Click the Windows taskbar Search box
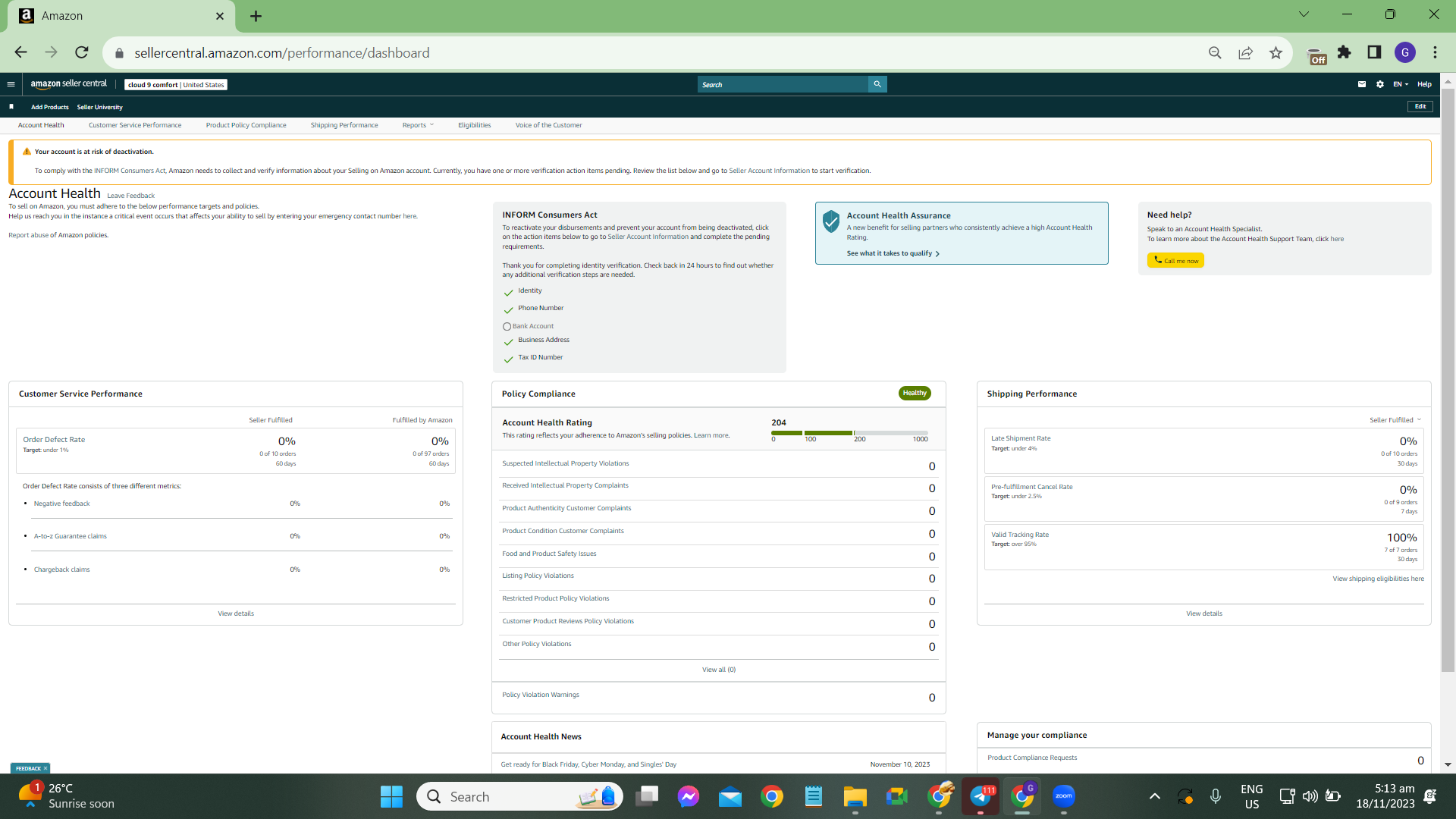The height and width of the screenshot is (819, 1456). coord(520,796)
